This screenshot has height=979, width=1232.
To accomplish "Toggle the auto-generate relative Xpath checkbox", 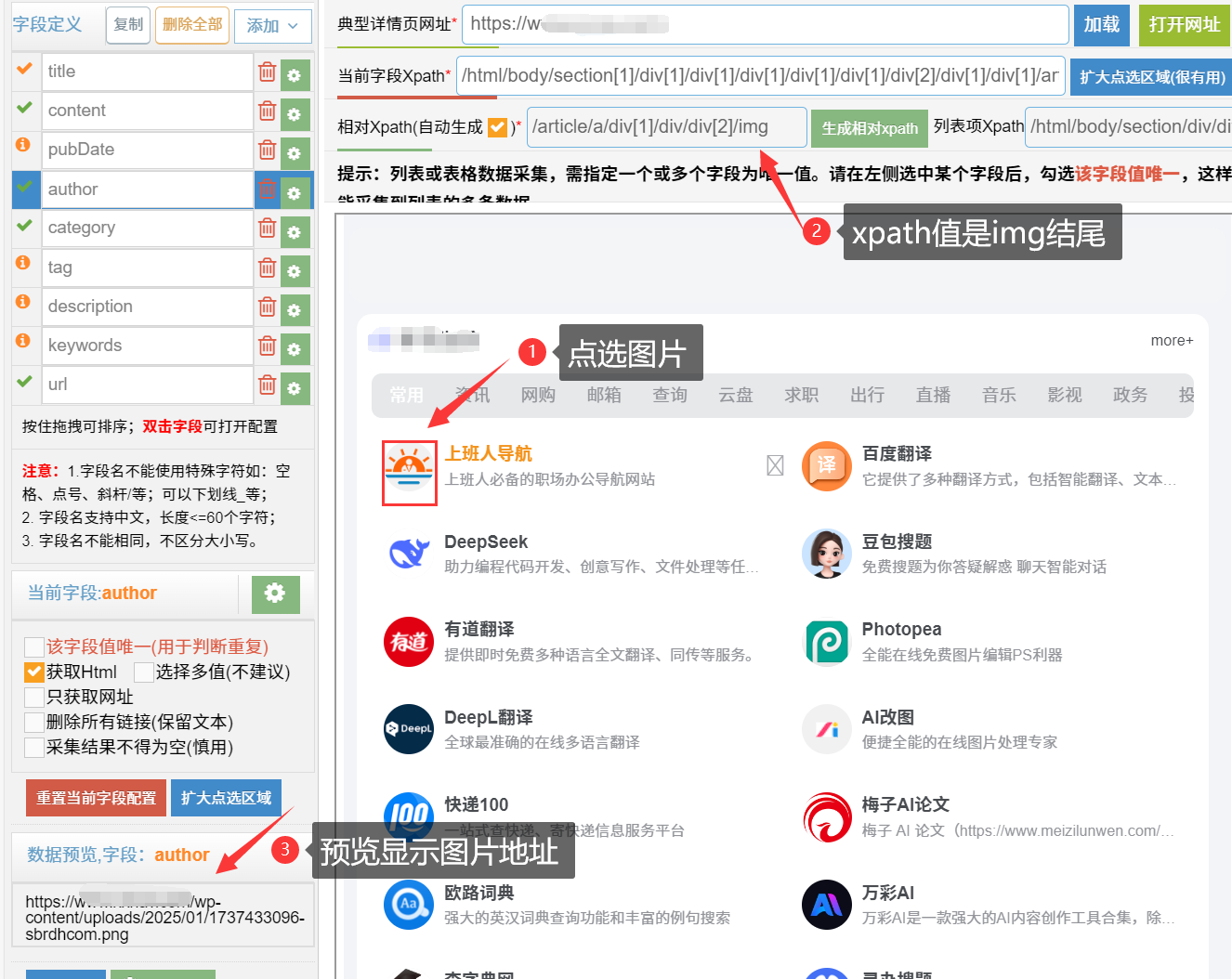I will [498, 127].
